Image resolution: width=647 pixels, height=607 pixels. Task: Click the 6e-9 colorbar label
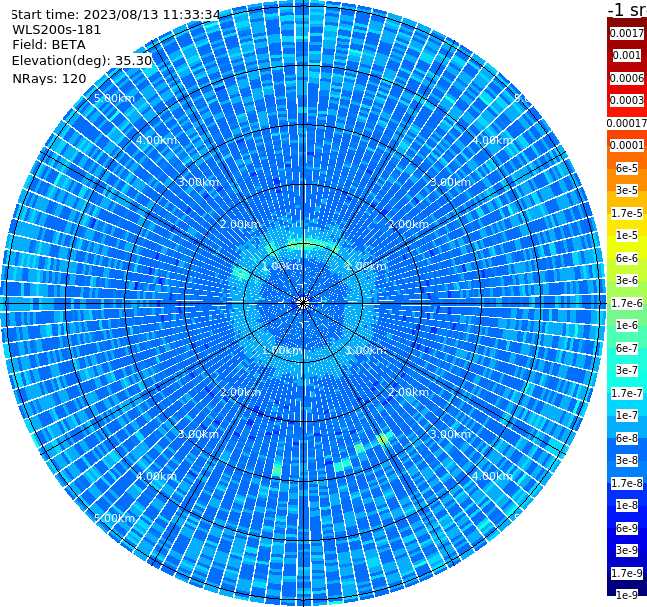pyautogui.click(x=627, y=528)
